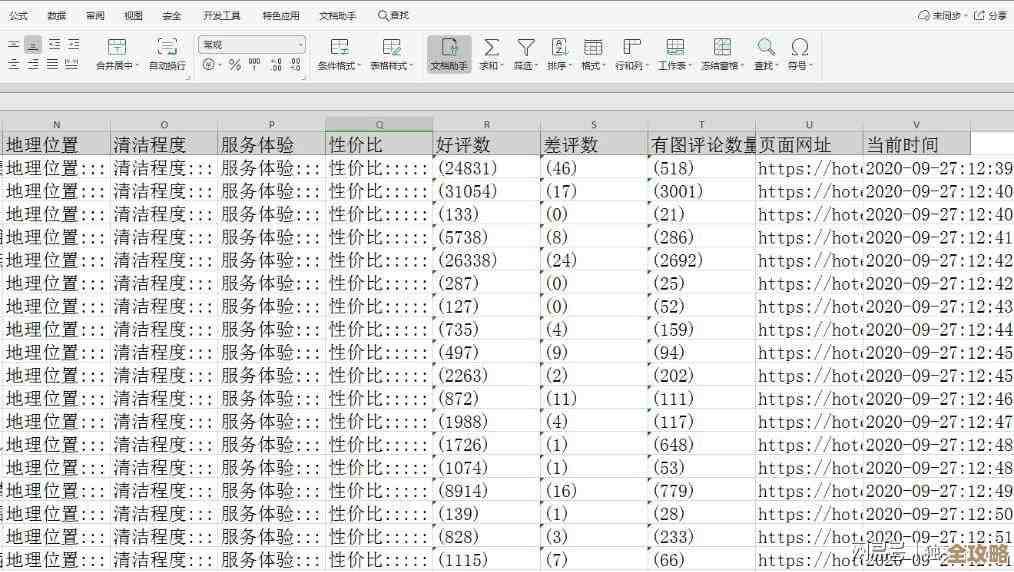
Task: Select the 好评数 header cell
Action: point(486,144)
